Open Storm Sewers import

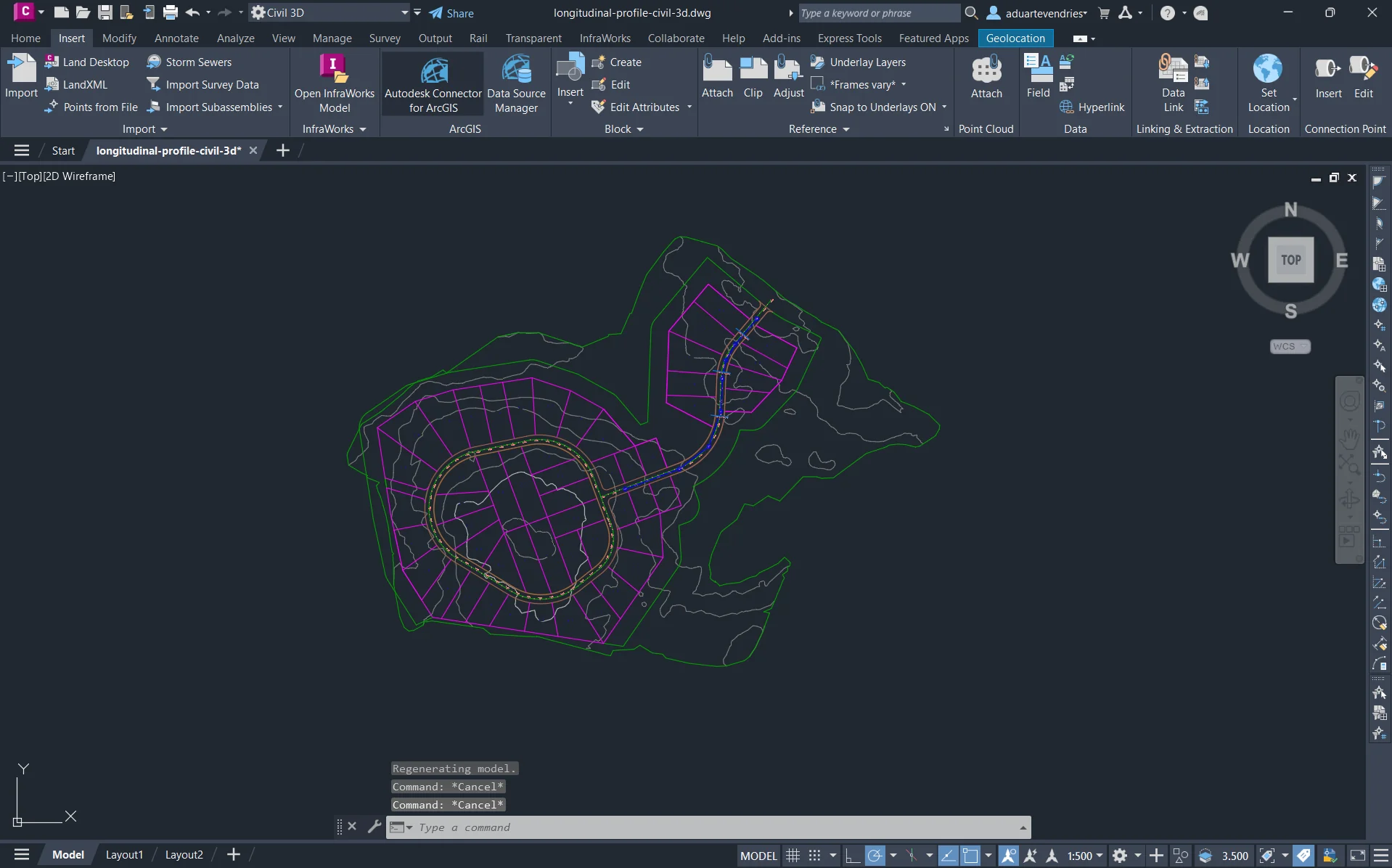tap(189, 62)
